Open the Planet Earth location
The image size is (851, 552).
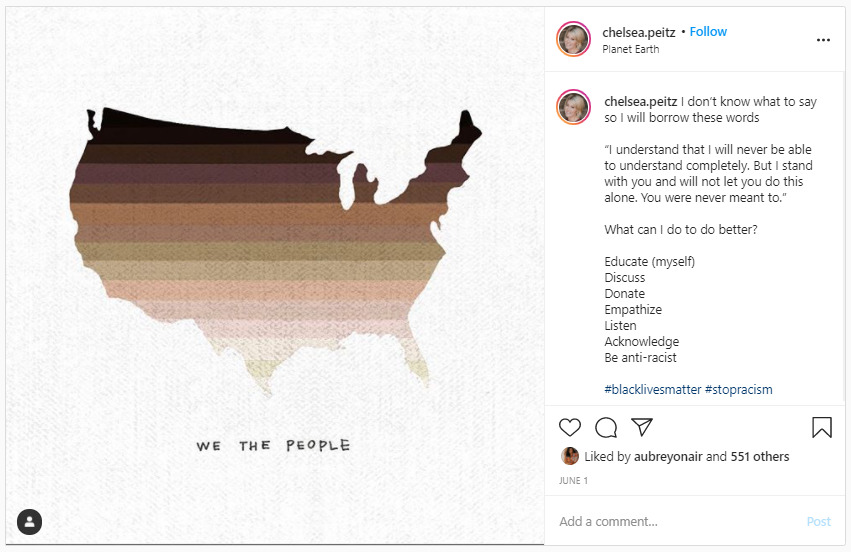(x=630, y=49)
